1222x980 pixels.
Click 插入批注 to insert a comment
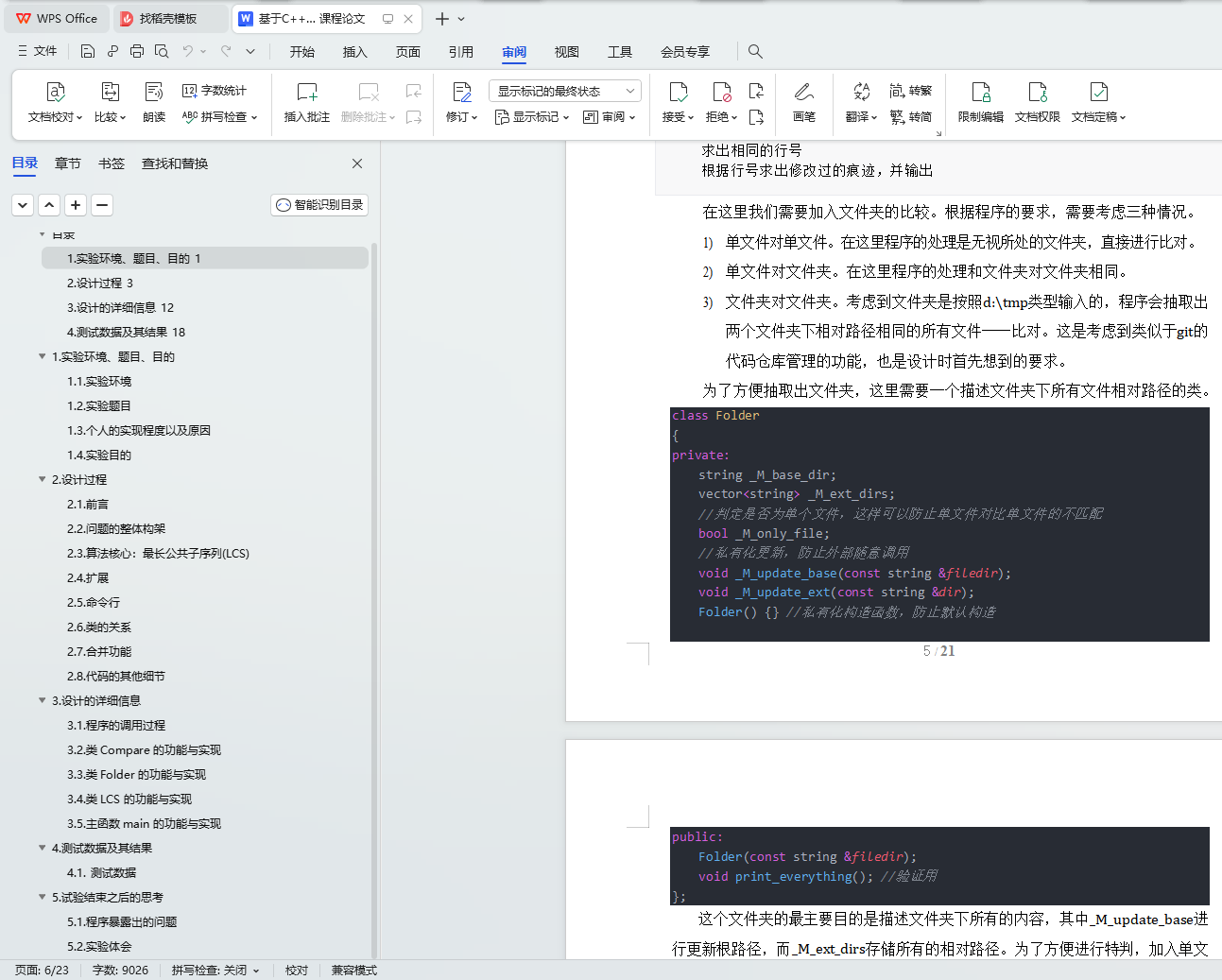coord(307,102)
